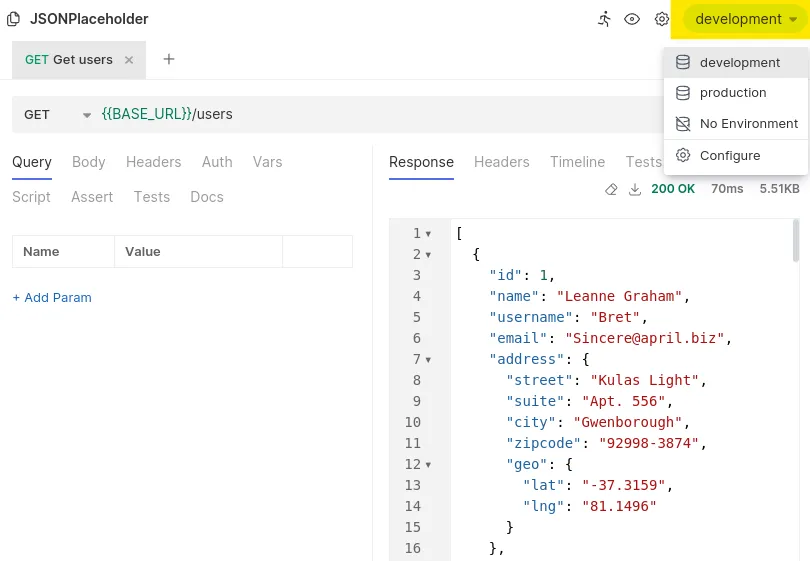Viewport: 810px width, 561px height.
Task: Click the request URL field
Action: point(380,114)
